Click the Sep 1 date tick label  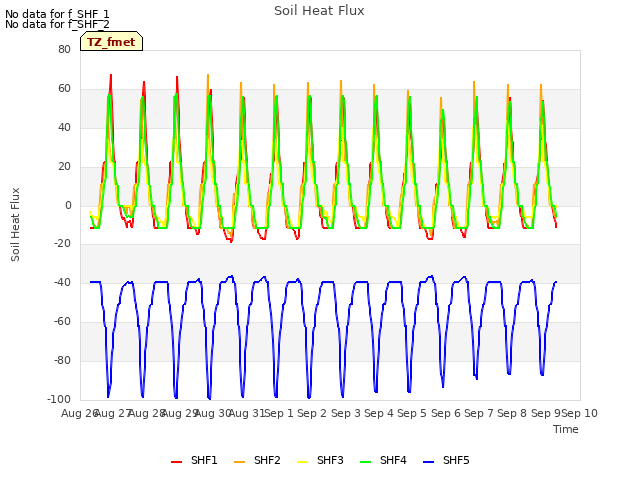pyautogui.click(x=279, y=413)
